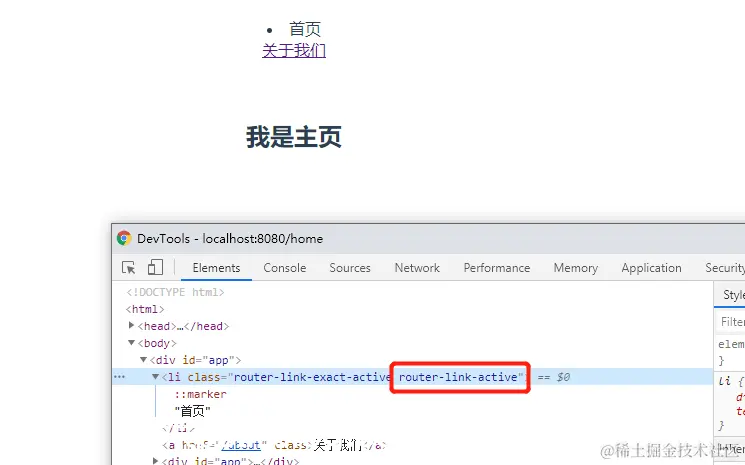Click the router-link-active class value
The image size is (745, 465).
458,377
